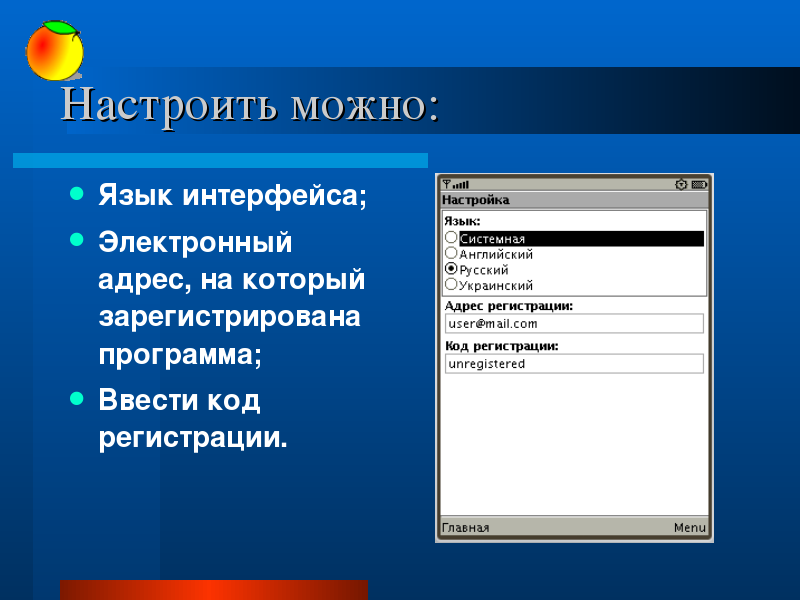Viewport: 800px width, 600px height.
Task: Click the bullet text Язык интерфейса;
Action: point(233,196)
